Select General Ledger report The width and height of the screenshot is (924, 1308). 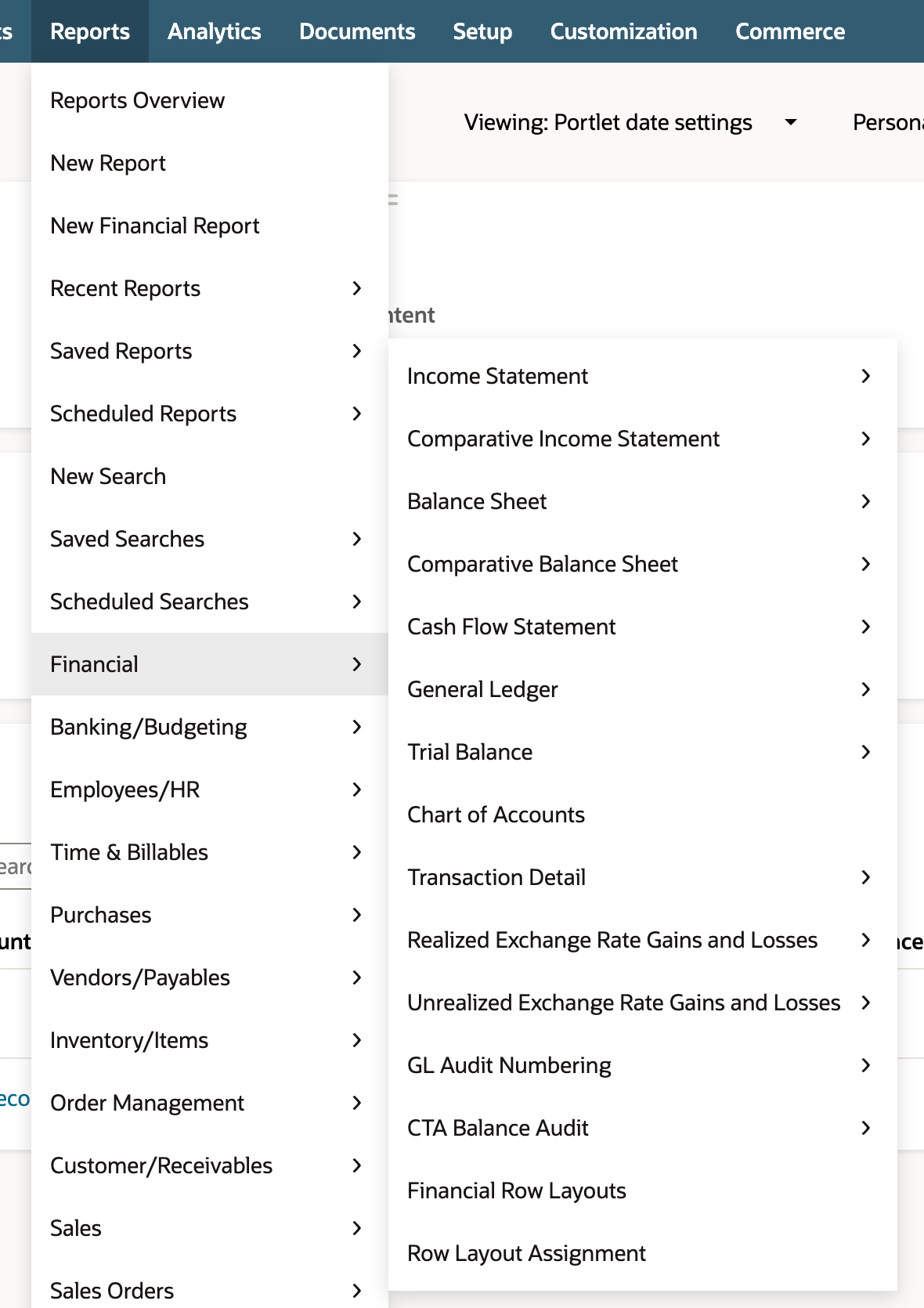click(x=642, y=689)
